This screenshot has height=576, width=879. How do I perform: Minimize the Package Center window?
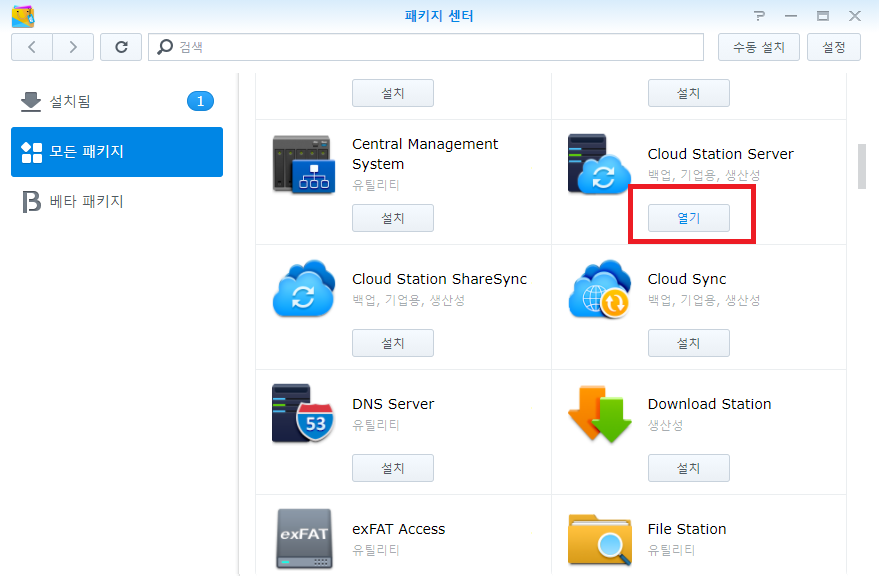(x=791, y=16)
